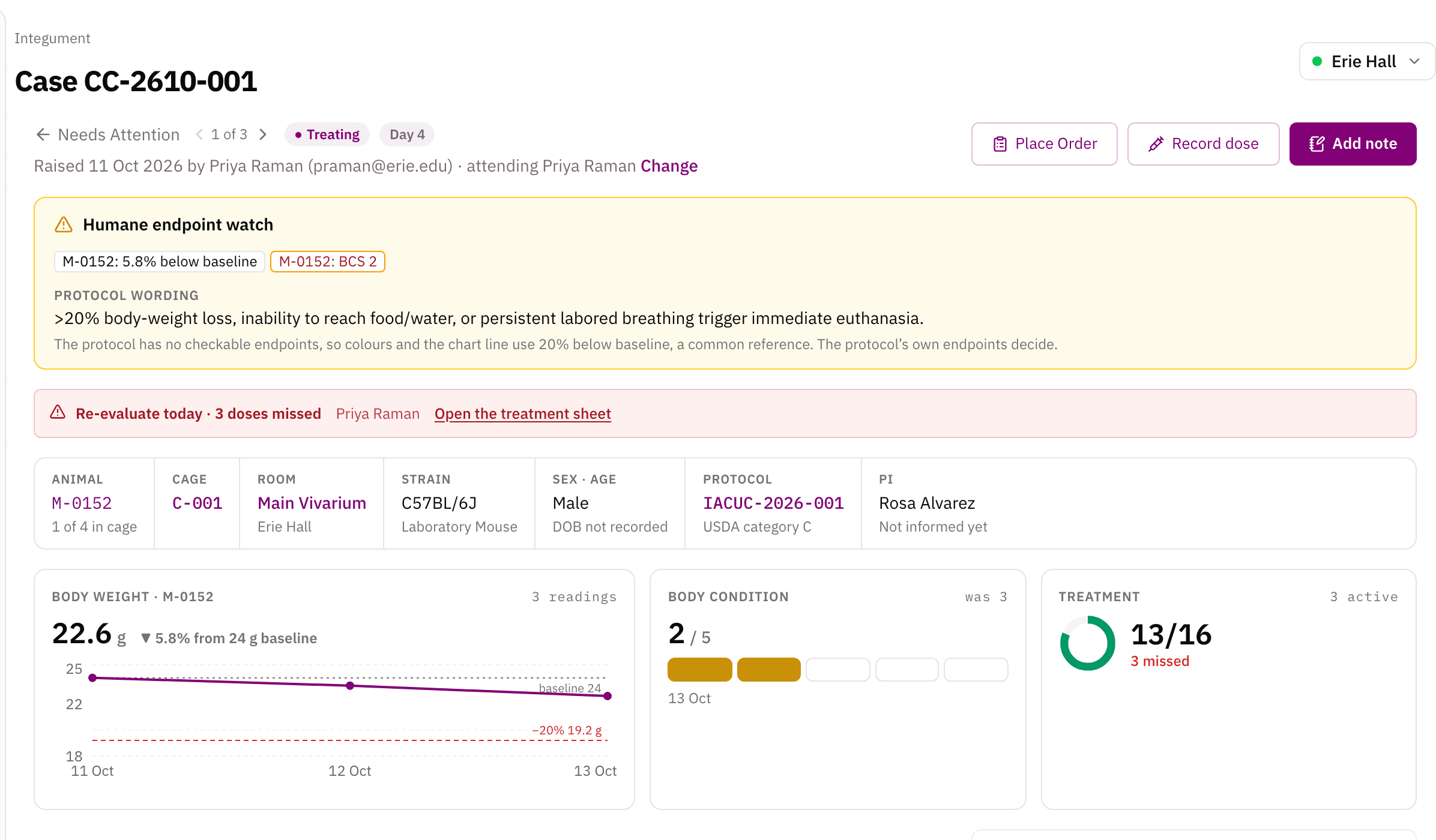
Task: Click the 'M-0152: 5.8% below baseline' chip
Action: coord(160,262)
